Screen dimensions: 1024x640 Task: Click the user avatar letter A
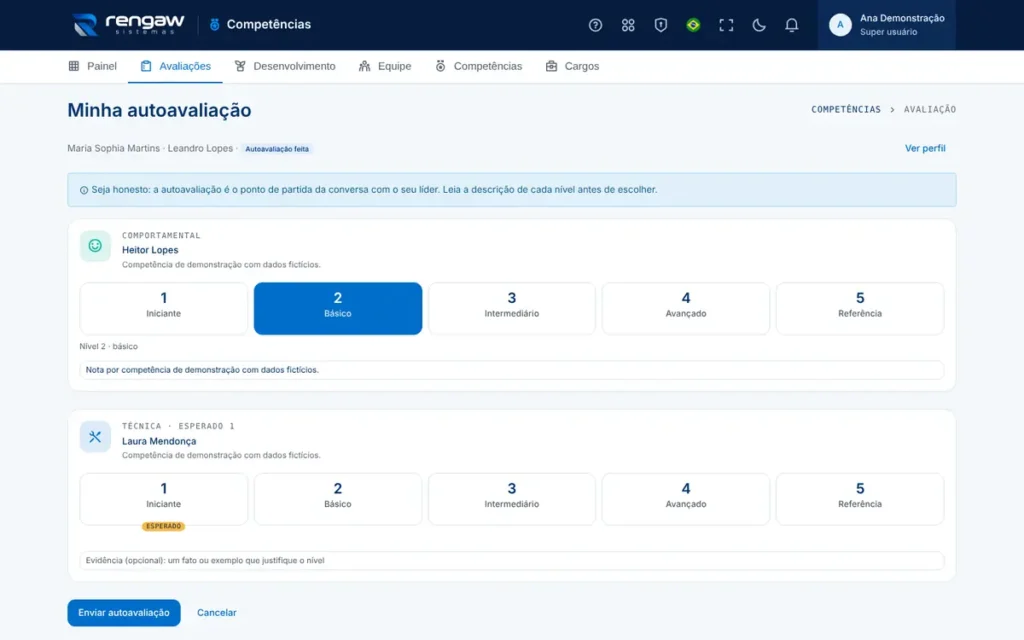pos(840,25)
